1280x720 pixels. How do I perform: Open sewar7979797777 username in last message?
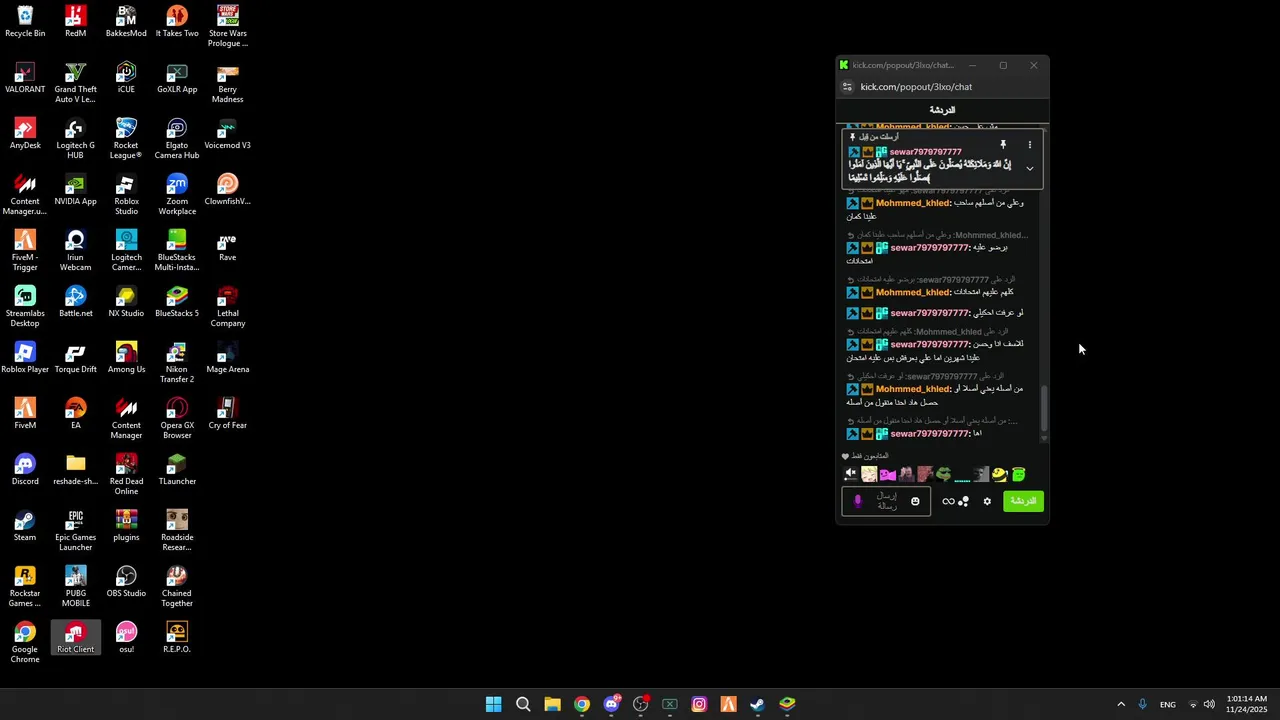coord(929,434)
